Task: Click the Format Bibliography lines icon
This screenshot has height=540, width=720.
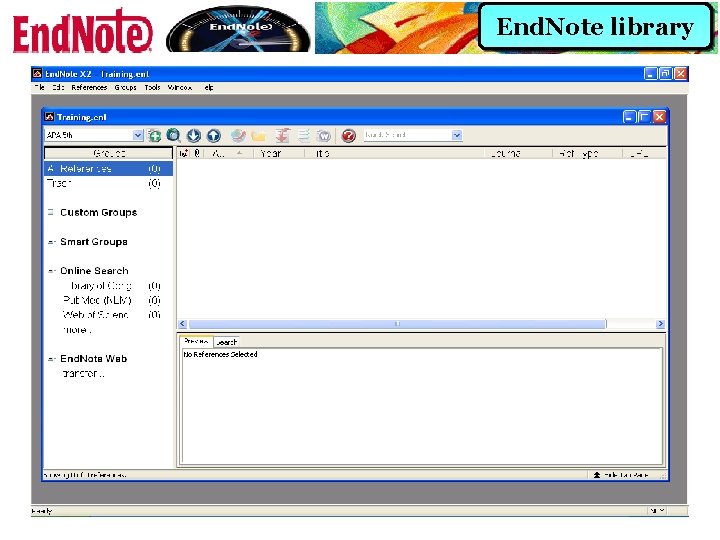Action: pyautogui.click(x=304, y=135)
